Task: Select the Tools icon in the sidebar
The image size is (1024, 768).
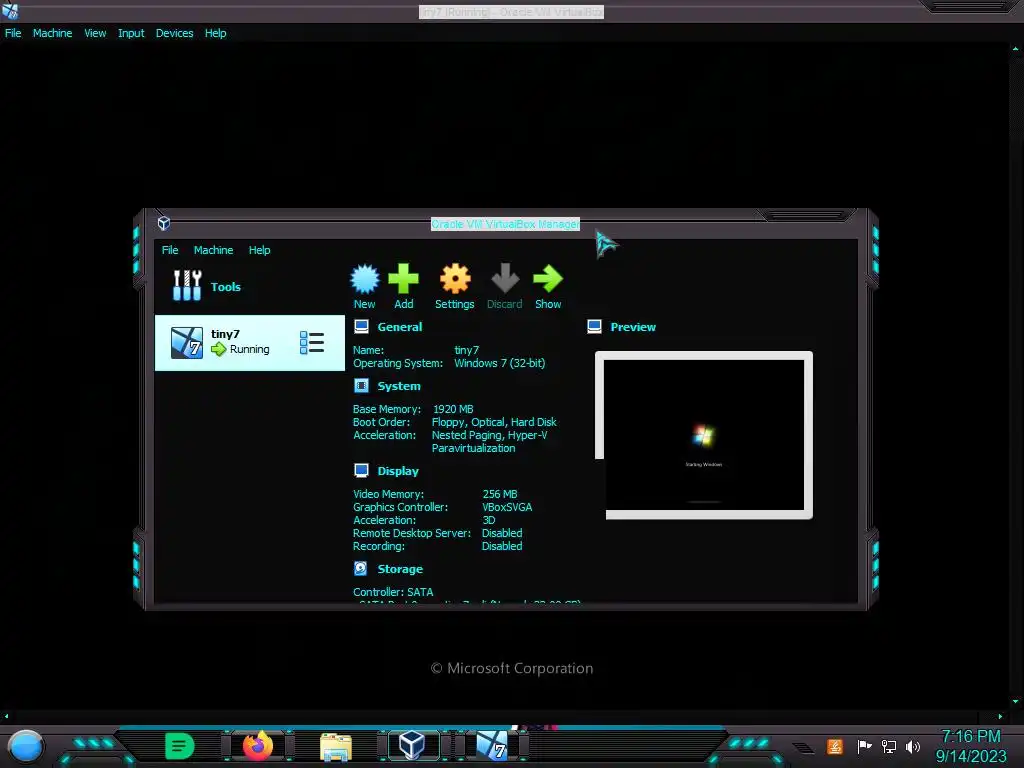Action: tap(187, 285)
